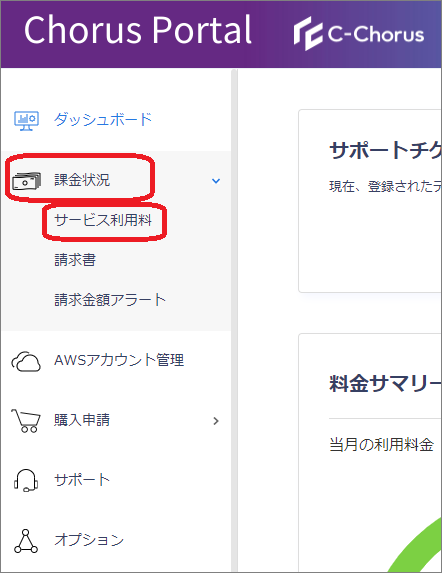Screen dimensions: 442x573
Task: Open the サポート sidebar item
Action: click(x=82, y=480)
